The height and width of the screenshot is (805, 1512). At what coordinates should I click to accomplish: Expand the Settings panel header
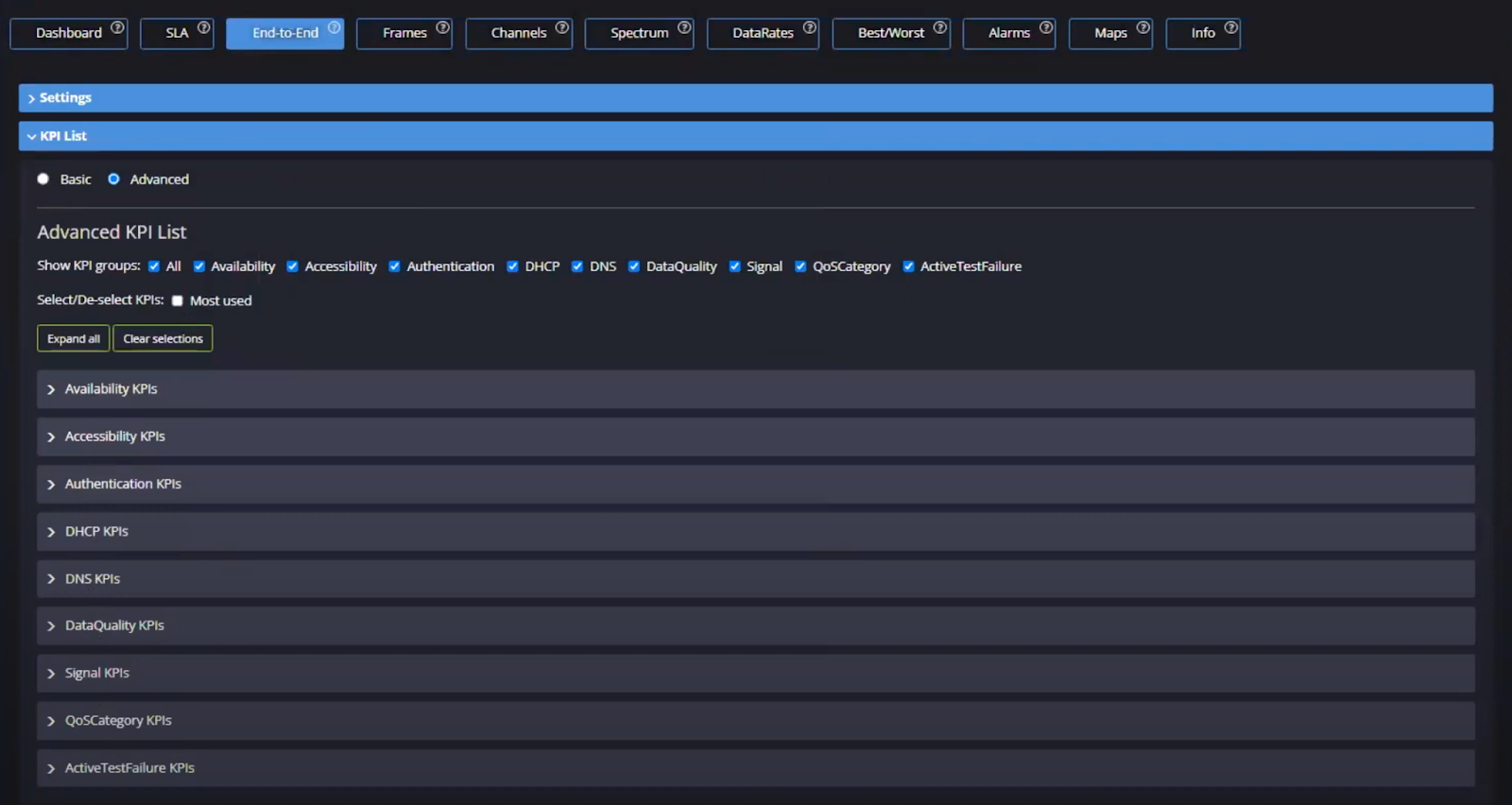(65, 98)
